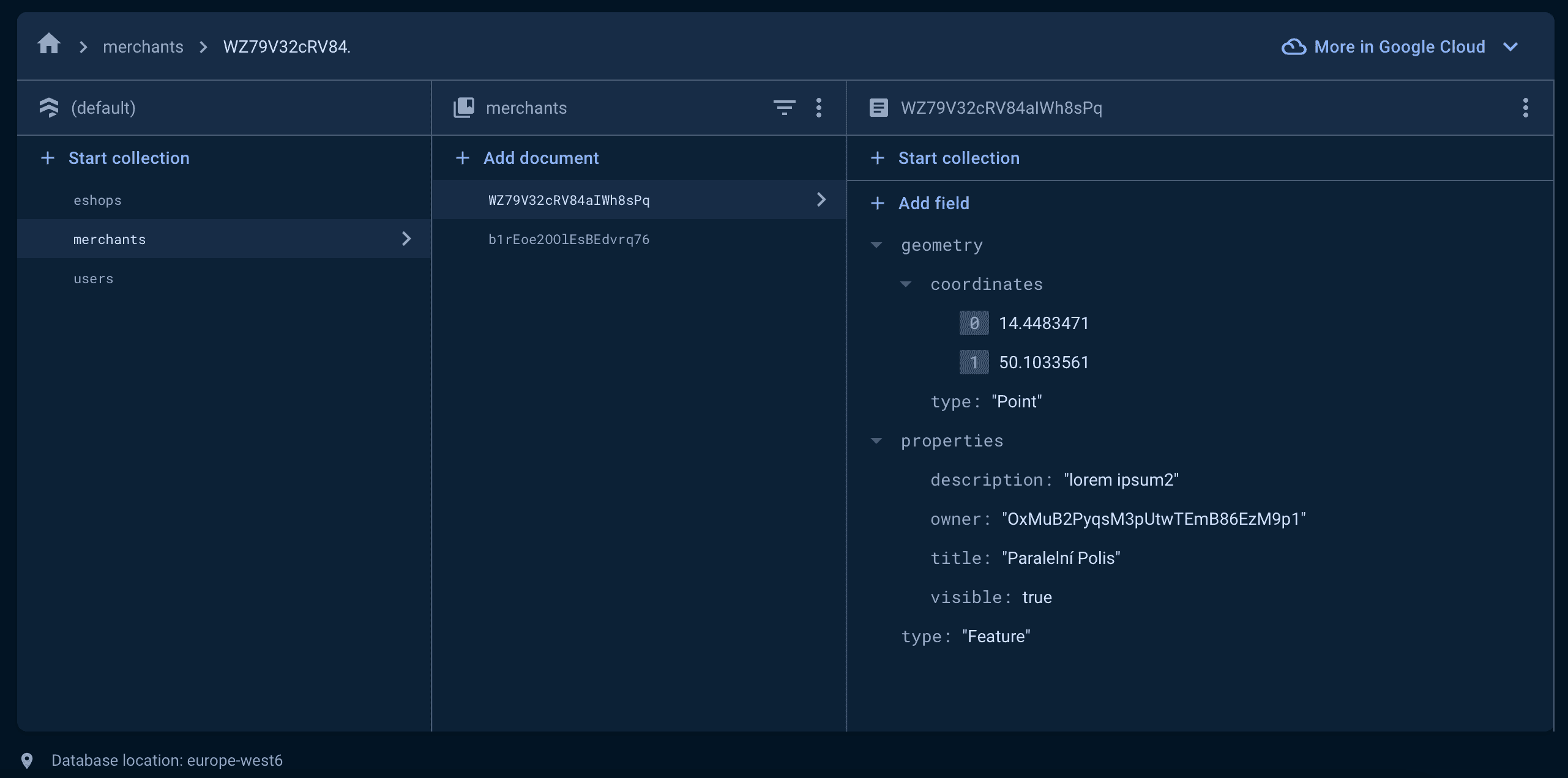The height and width of the screenshot is (778, 1568).
Task: Select merchants in the breadcrumb
Action: [x=143, y=46]
